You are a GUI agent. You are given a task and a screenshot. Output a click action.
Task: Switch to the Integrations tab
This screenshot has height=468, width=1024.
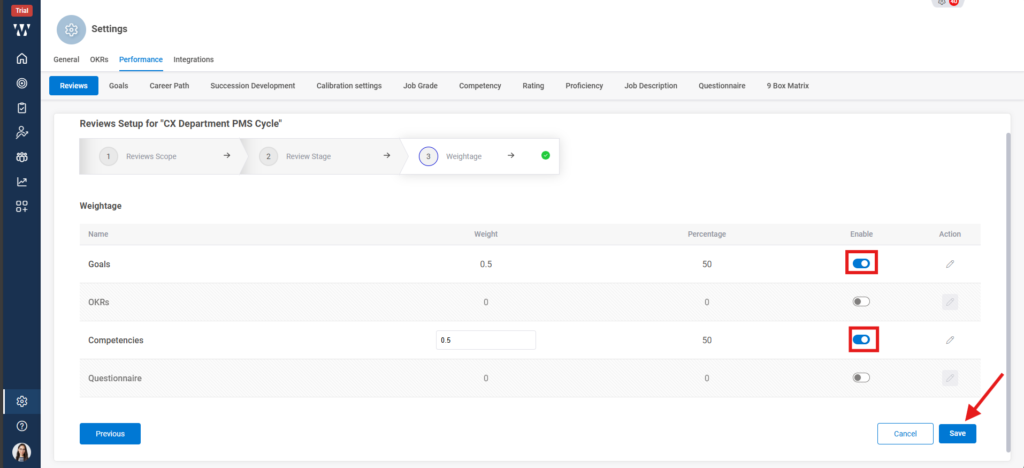tap(193, 59)
